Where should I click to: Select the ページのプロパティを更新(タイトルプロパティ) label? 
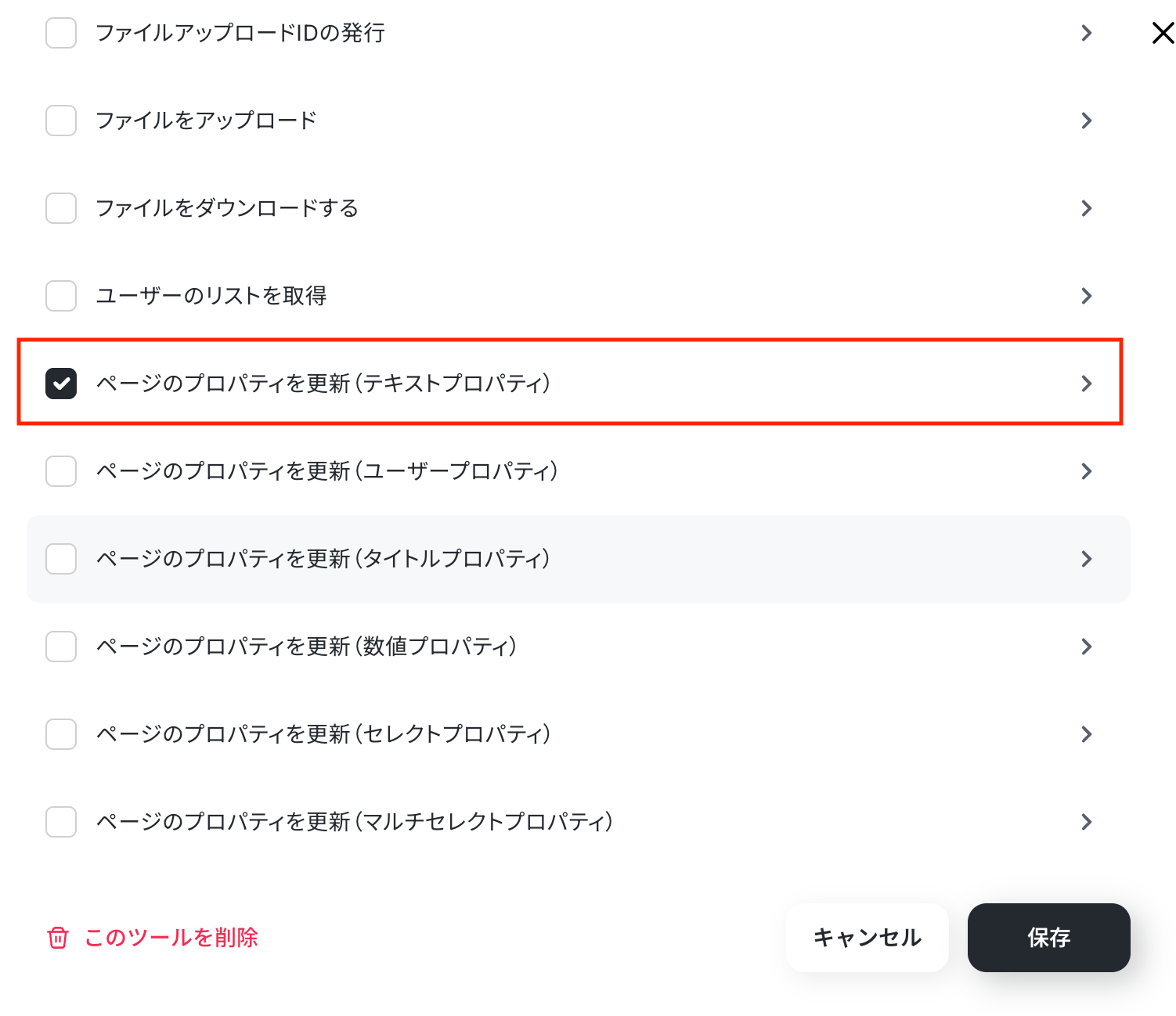(x=323, y=559)
